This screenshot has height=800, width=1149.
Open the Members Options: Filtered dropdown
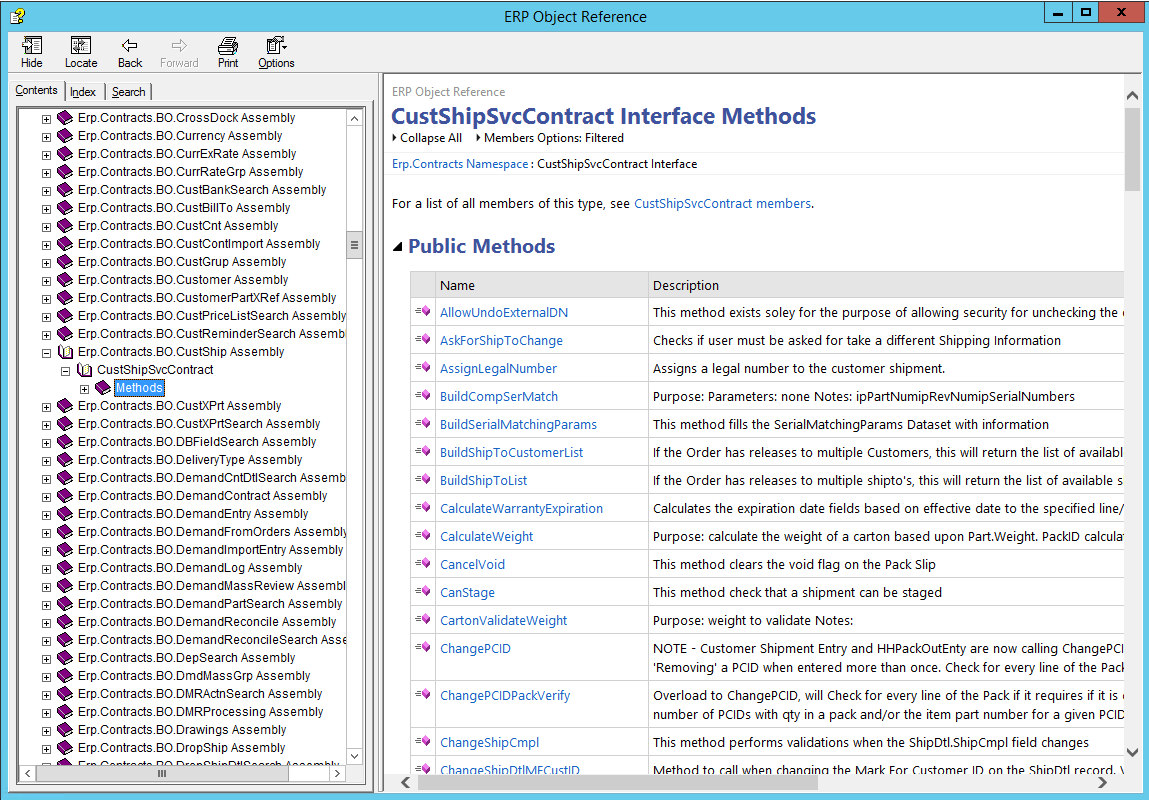[550, 138]
